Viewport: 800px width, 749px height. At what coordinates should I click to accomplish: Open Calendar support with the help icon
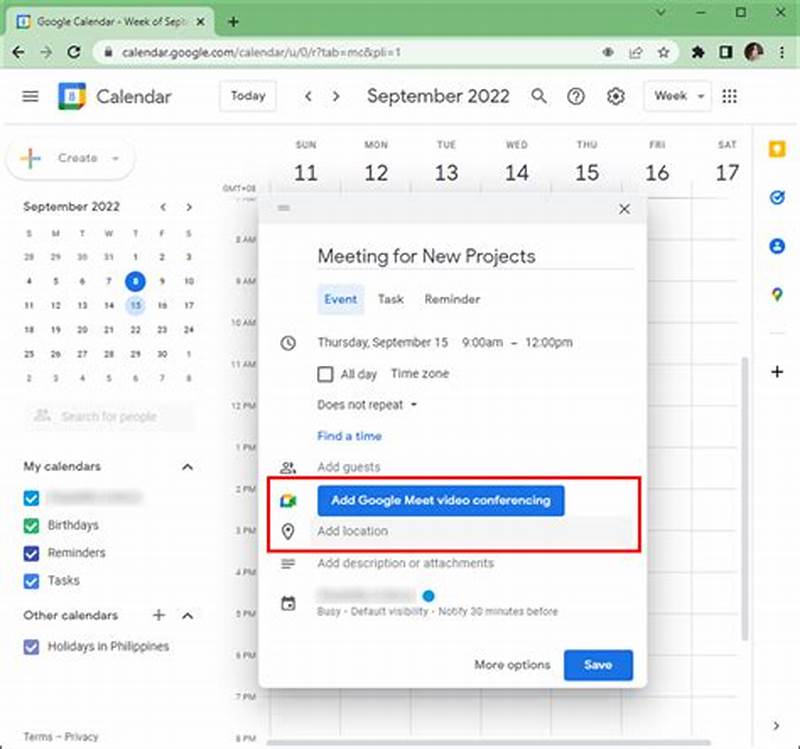point(575,96)
